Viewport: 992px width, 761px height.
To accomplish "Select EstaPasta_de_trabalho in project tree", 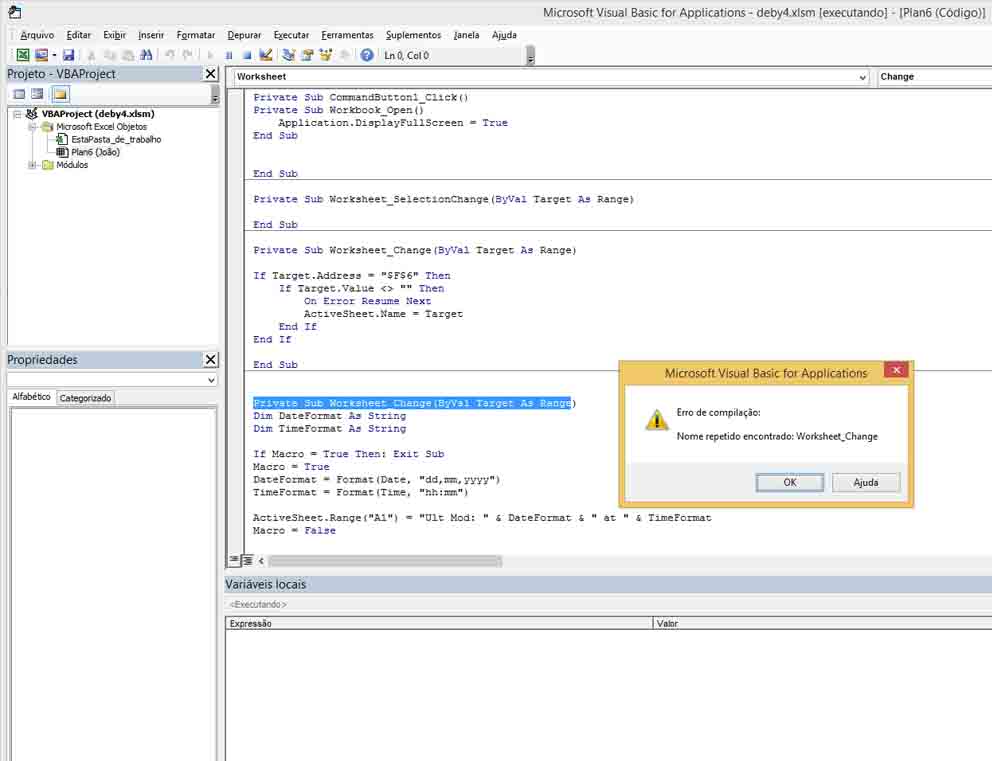I will [x=116, y=139].
